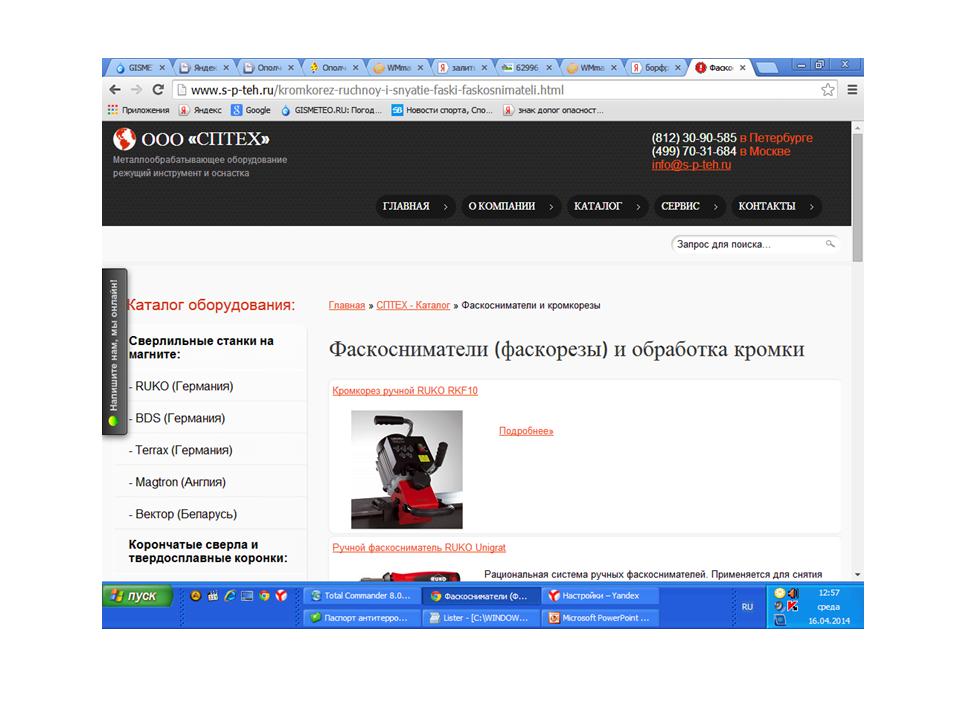Open the знак долог опасност bookmark
The height and width of the screenshot is (720, 960).
[553, 110]
